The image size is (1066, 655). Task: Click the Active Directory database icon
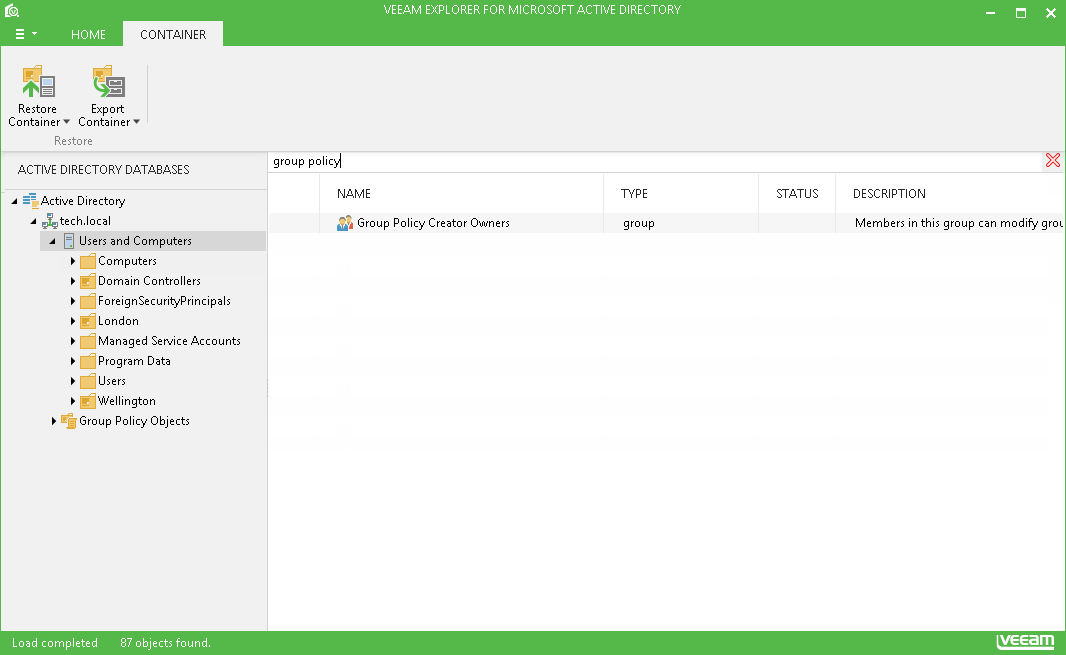[31, 201]
